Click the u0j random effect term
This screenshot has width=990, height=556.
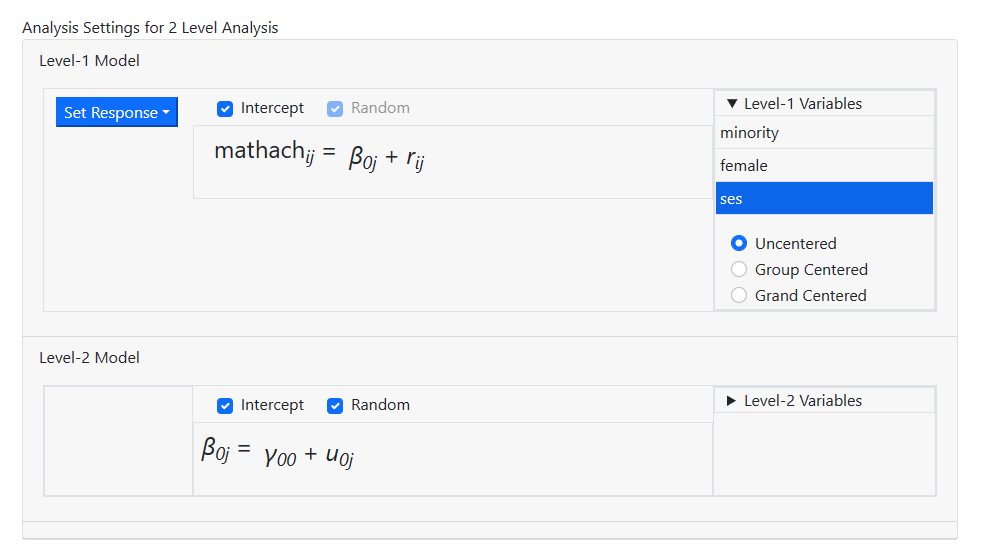[x=340, y=456]
